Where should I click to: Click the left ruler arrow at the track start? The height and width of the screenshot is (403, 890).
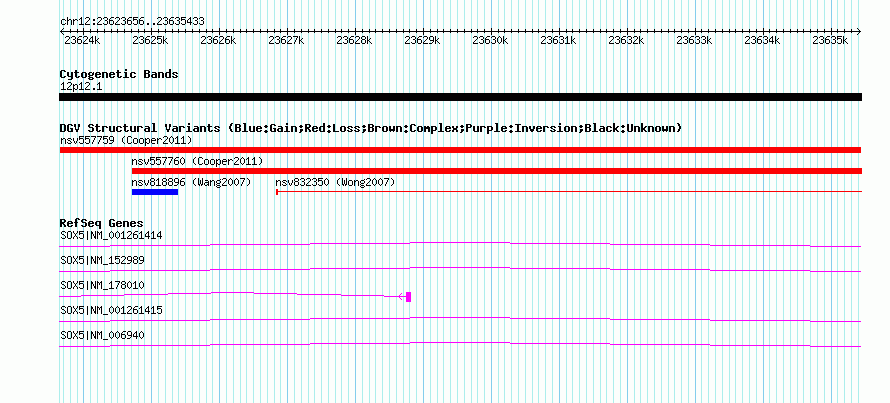click(x=62, y=31)
